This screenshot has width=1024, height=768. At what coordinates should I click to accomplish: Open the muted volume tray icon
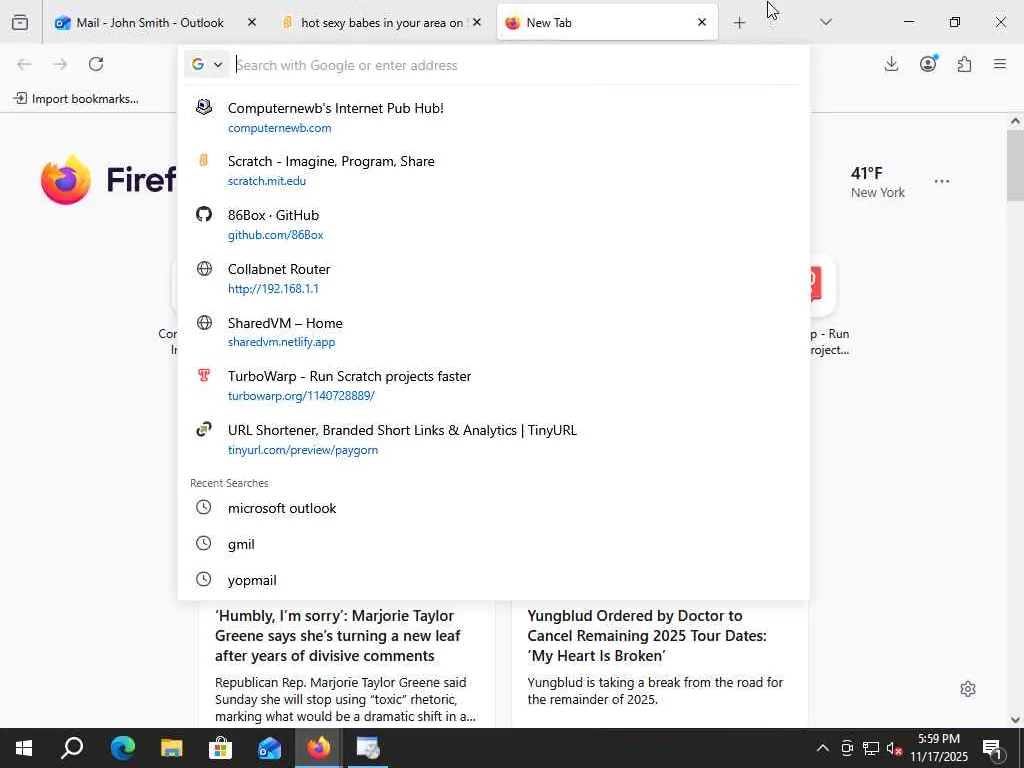tap(894, 748)
